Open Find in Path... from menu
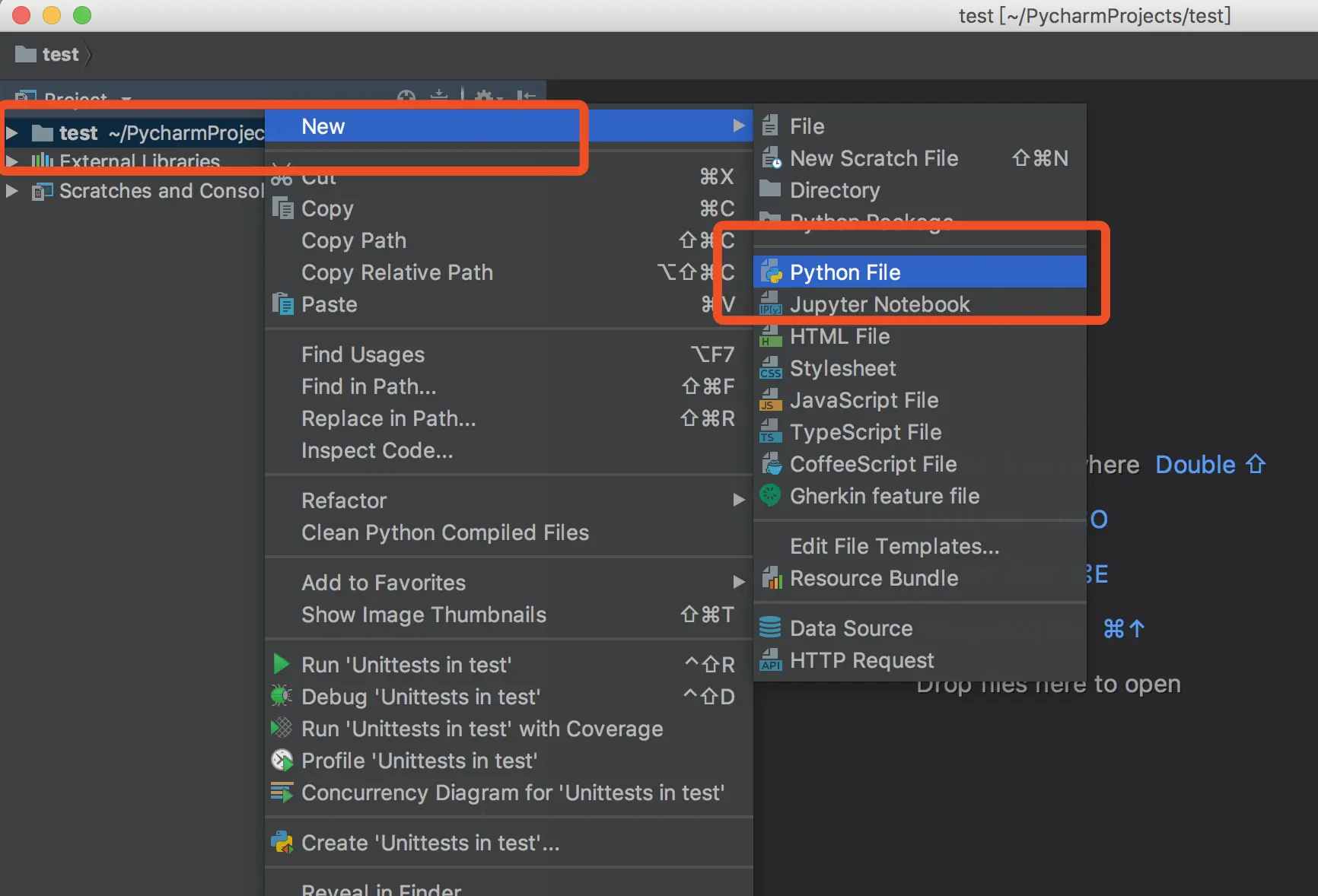This screenshot has height=896, width=1318. 508,386
